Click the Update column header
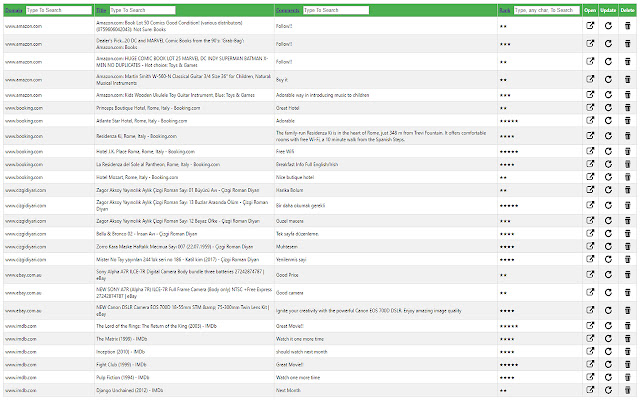 coord(608,10)
